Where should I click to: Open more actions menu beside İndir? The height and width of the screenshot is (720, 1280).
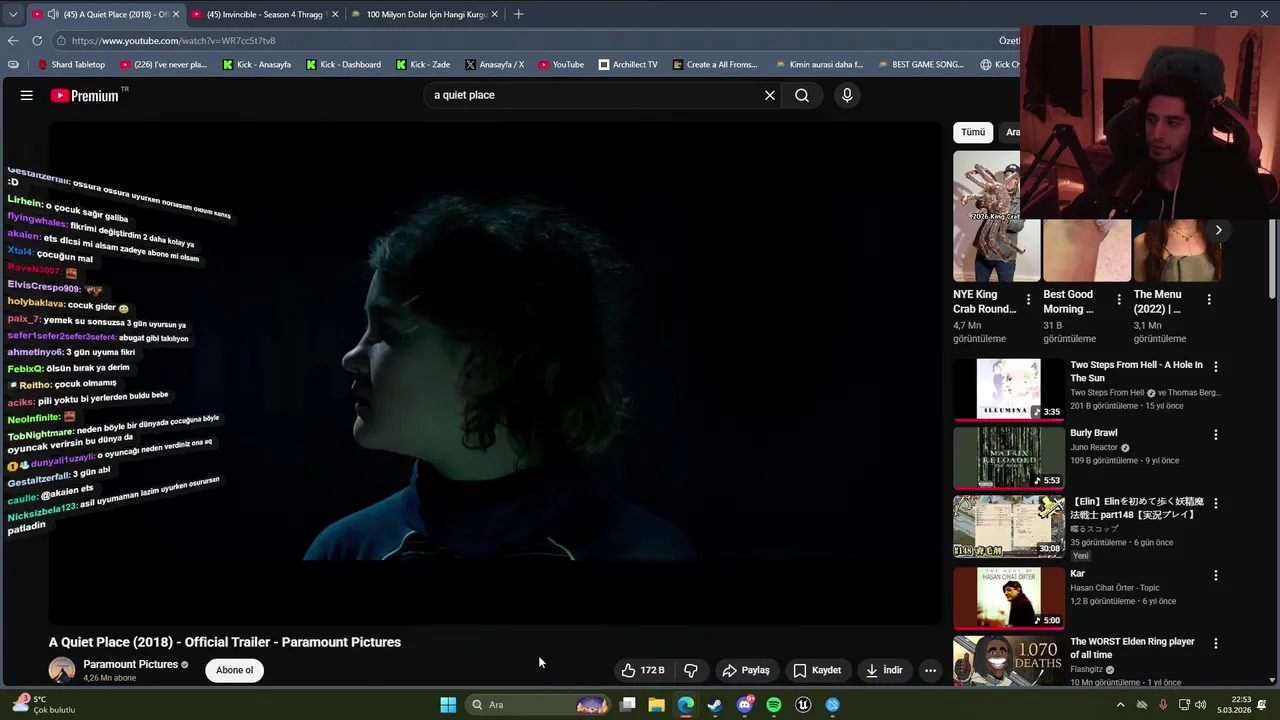pos(930,670)
